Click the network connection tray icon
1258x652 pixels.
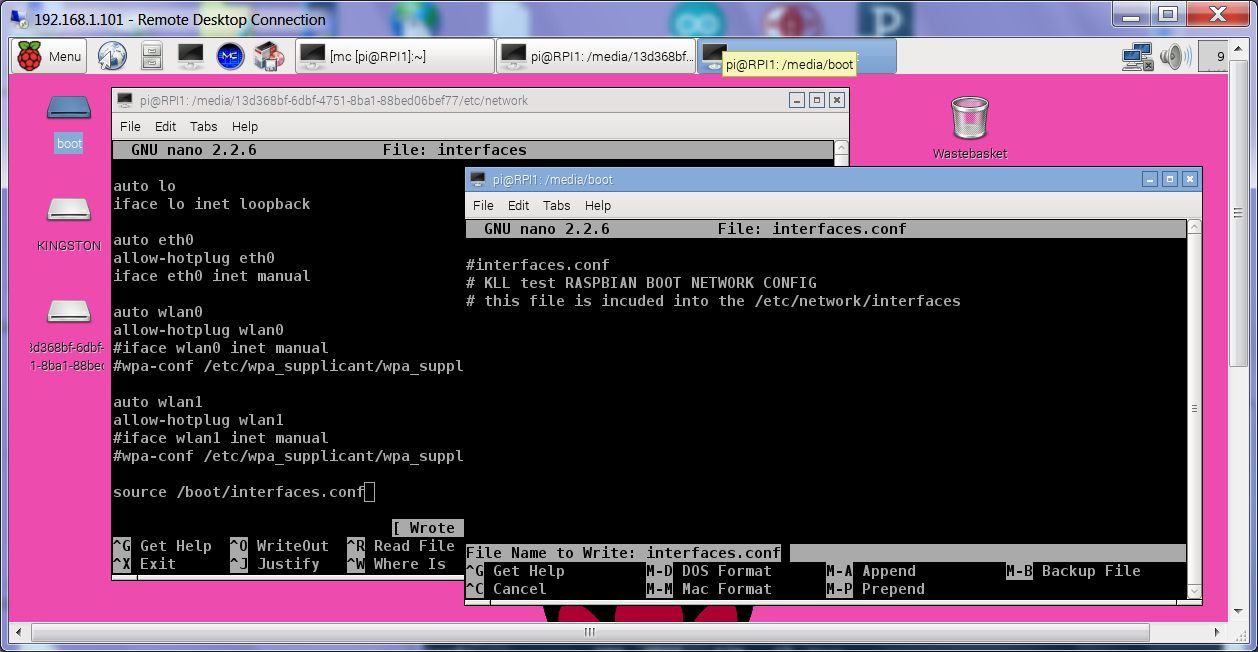pos(1136,57)
